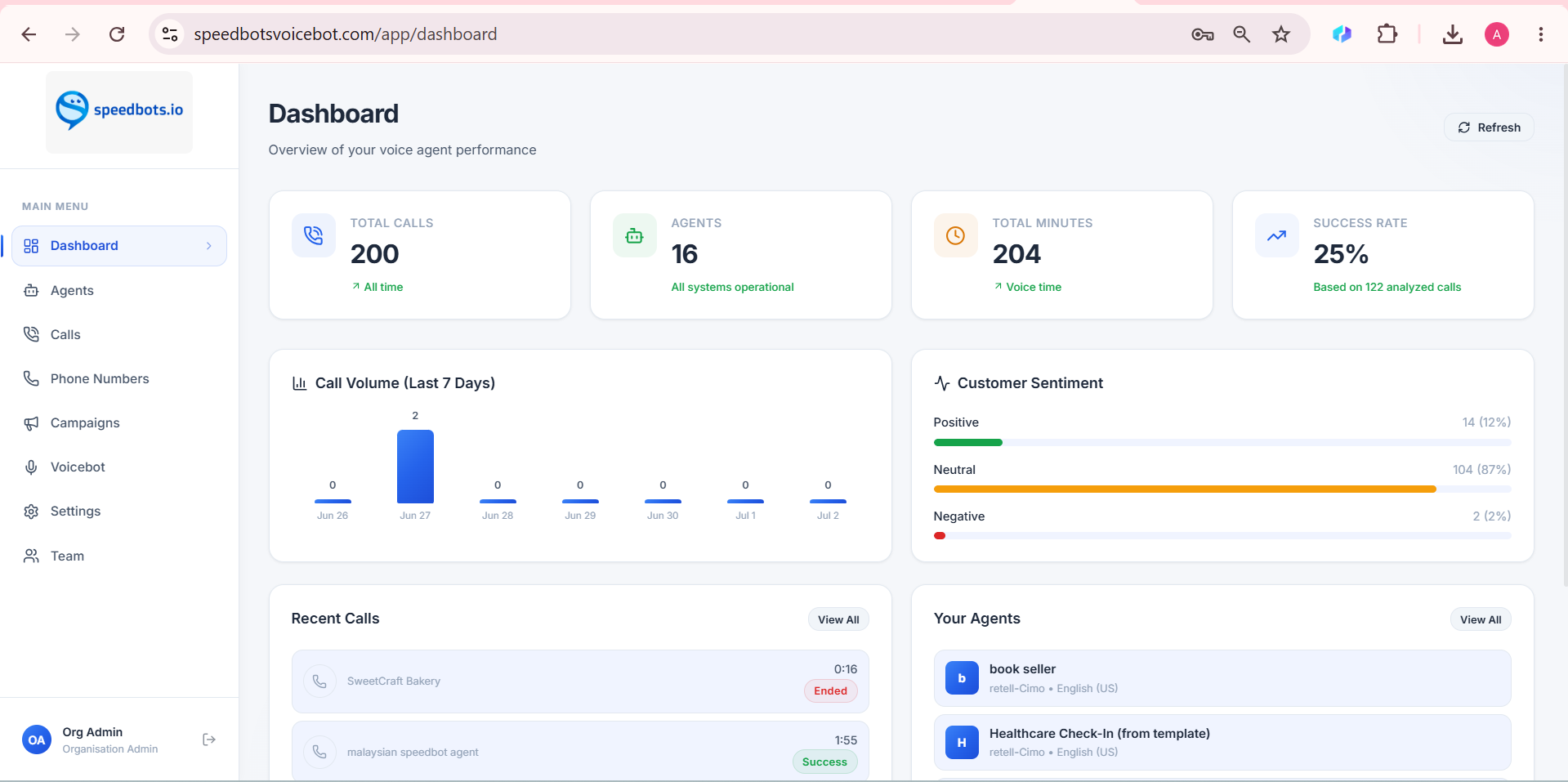The width and height of the screenshot is (1568, 782).
Task: Click the Jun 27 bar in chart
Action: tap(415, 467)
